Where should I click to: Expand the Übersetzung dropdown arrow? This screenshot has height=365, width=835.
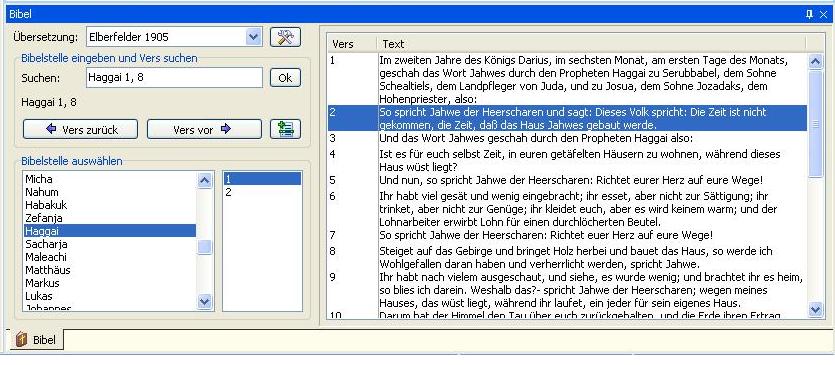pyautogui.click(x=254, y=37)
